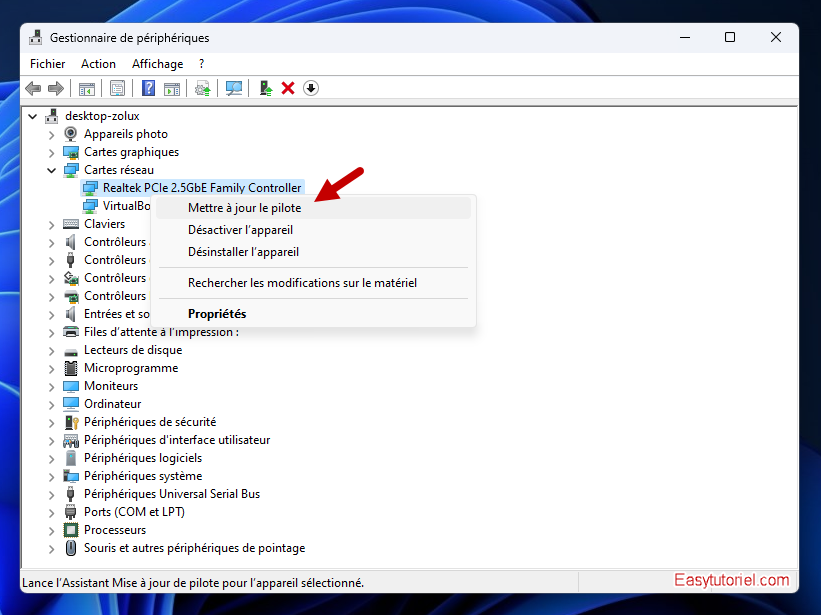Viewport: 821px width, 615px height.
Task: Click the desktop-zolux computer icon
Action: tap(51, 116)
